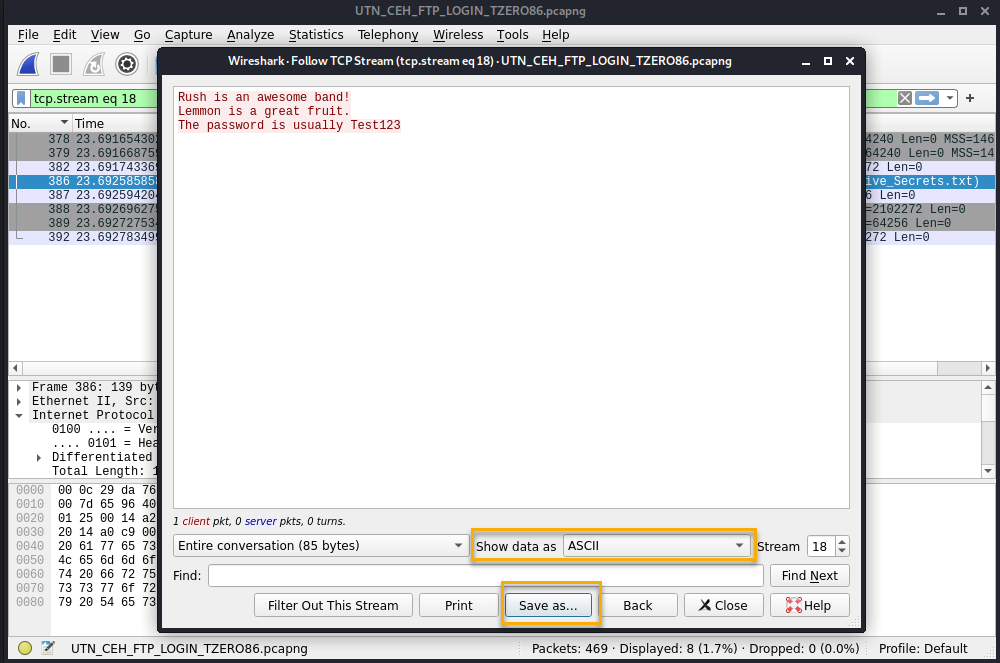The width and height of the screenshot is (1000, 663).
Task: Click the stream text 'The password is usually Test123'
Action: 289,125
